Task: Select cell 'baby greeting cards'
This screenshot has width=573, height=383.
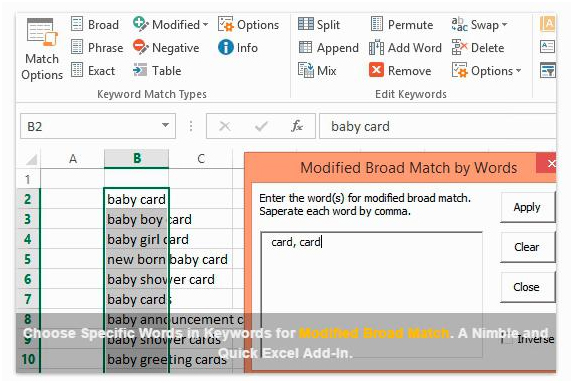Action: click(137, 359)
